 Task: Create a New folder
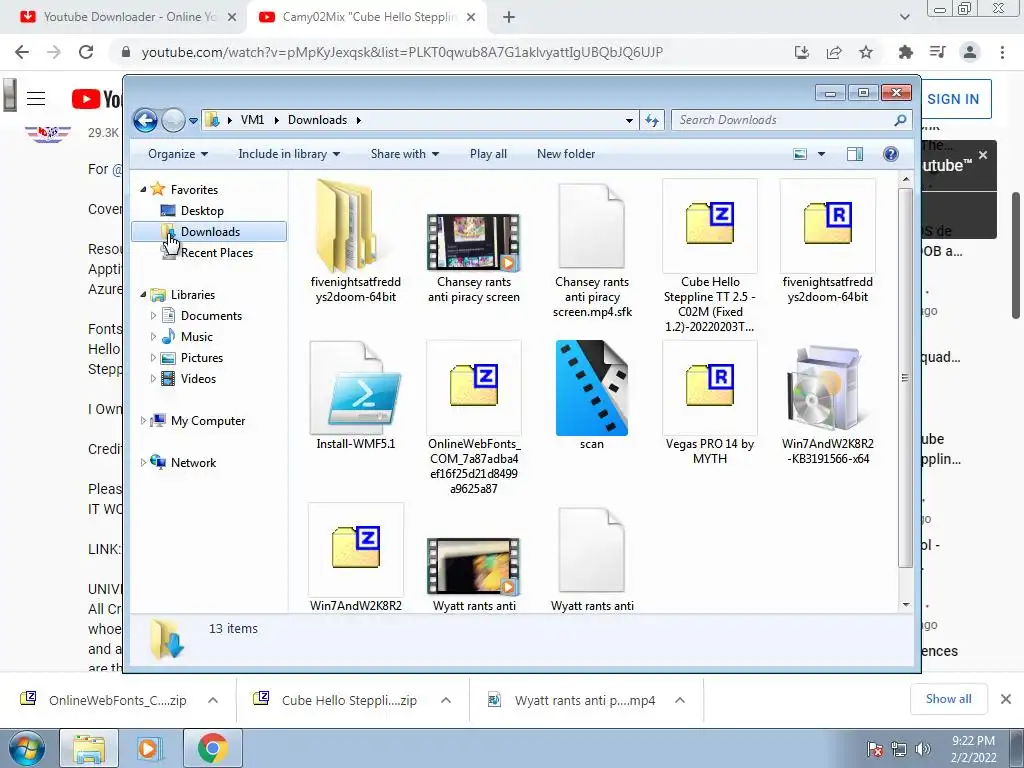[x=566, y=154]
